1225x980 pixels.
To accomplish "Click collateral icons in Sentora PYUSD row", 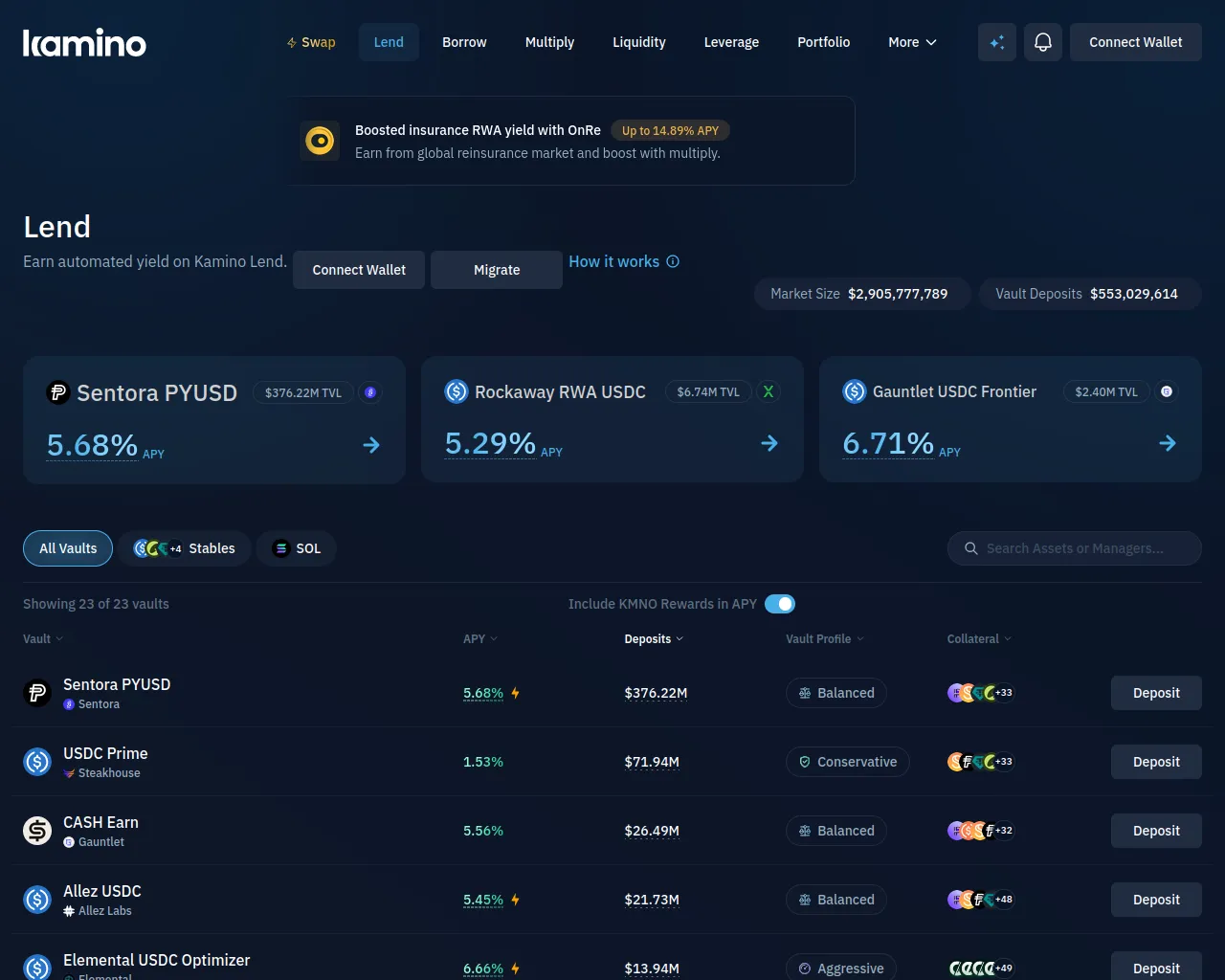I will point(980,693).
